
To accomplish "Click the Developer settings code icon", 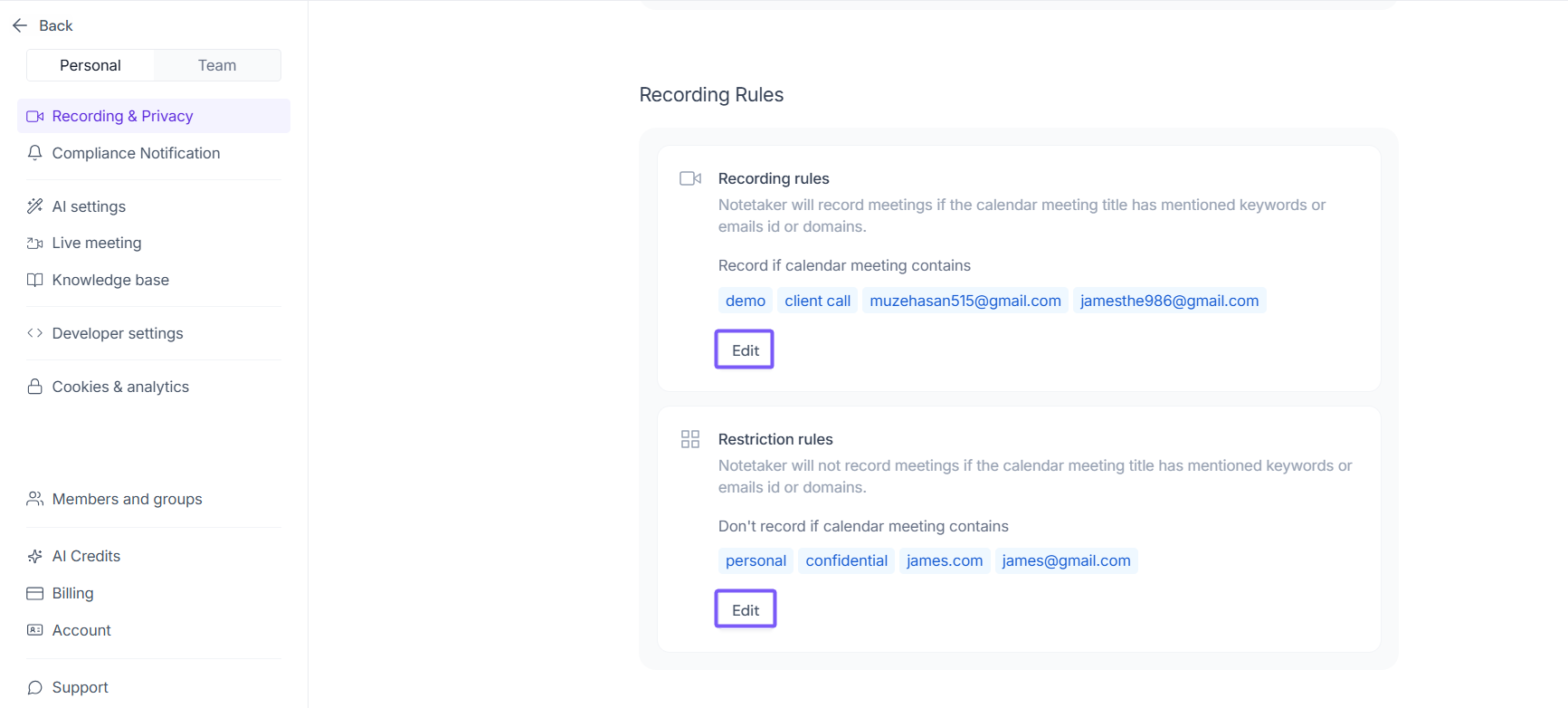I will (x=35, y=333).
